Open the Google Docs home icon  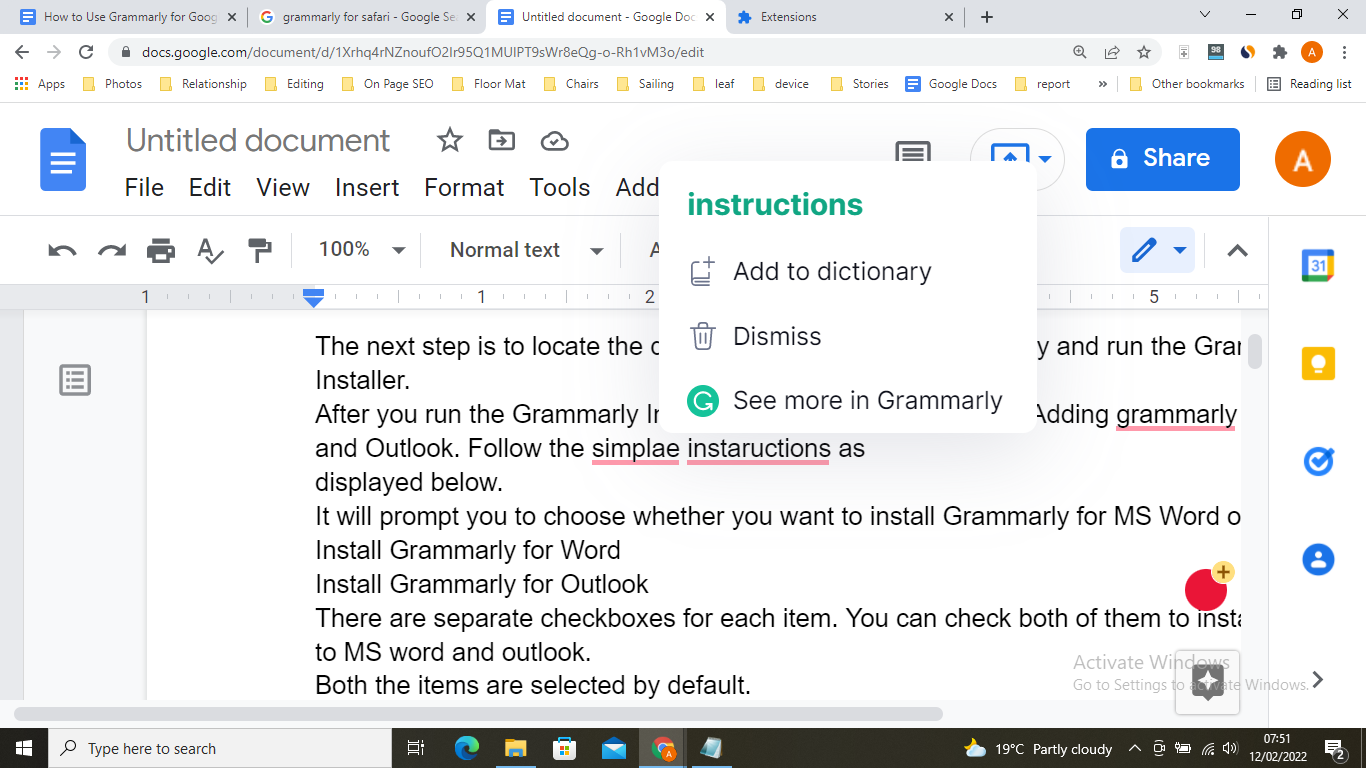pyautogui.click(x=63, y=160)
